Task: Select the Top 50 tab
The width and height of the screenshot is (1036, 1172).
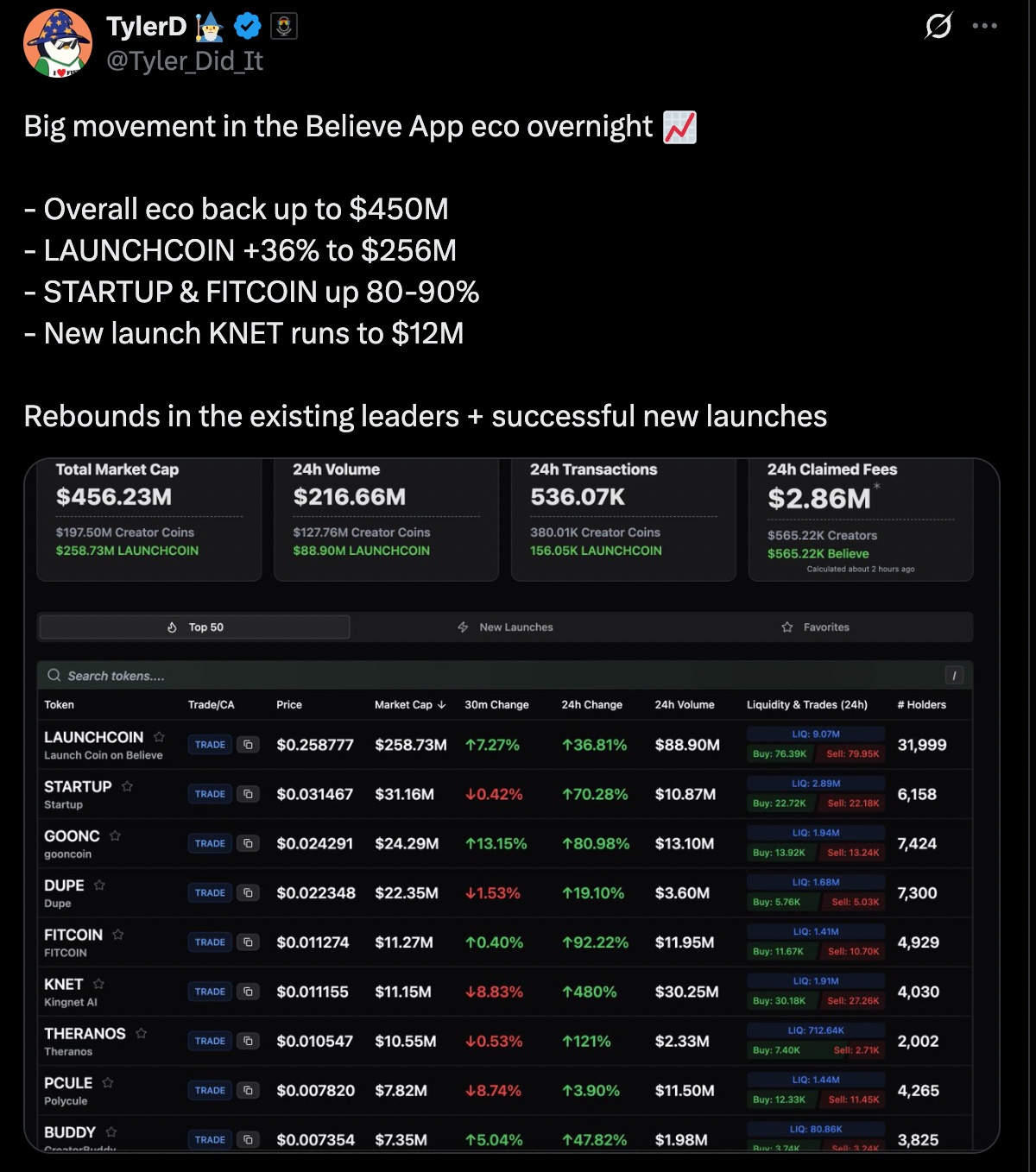Action: coord(195,627)
